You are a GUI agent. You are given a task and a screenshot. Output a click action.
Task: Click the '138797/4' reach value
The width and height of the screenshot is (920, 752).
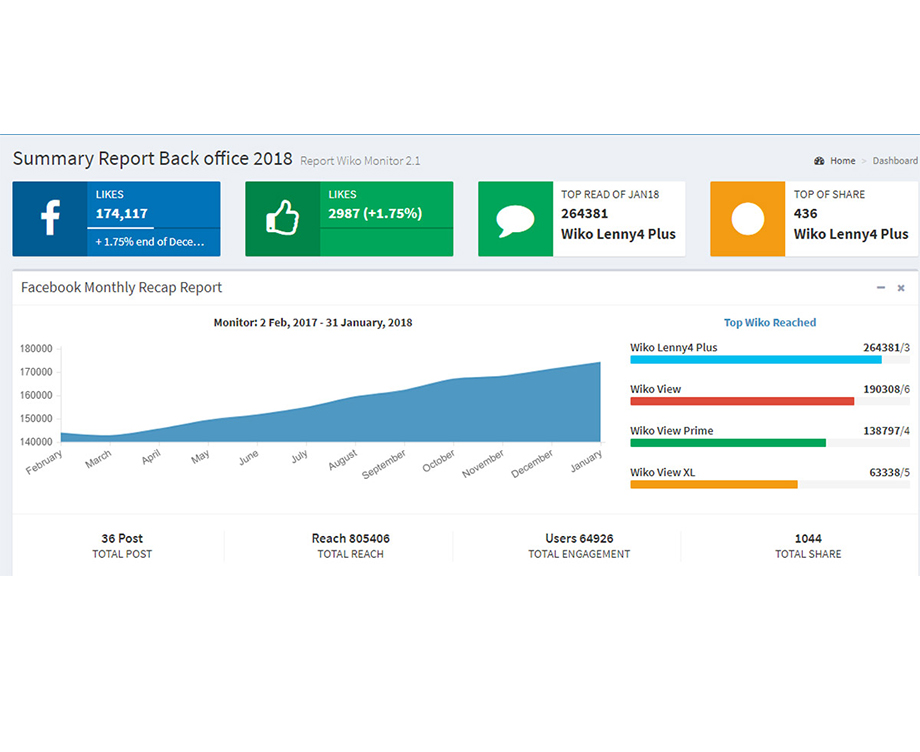886,431
